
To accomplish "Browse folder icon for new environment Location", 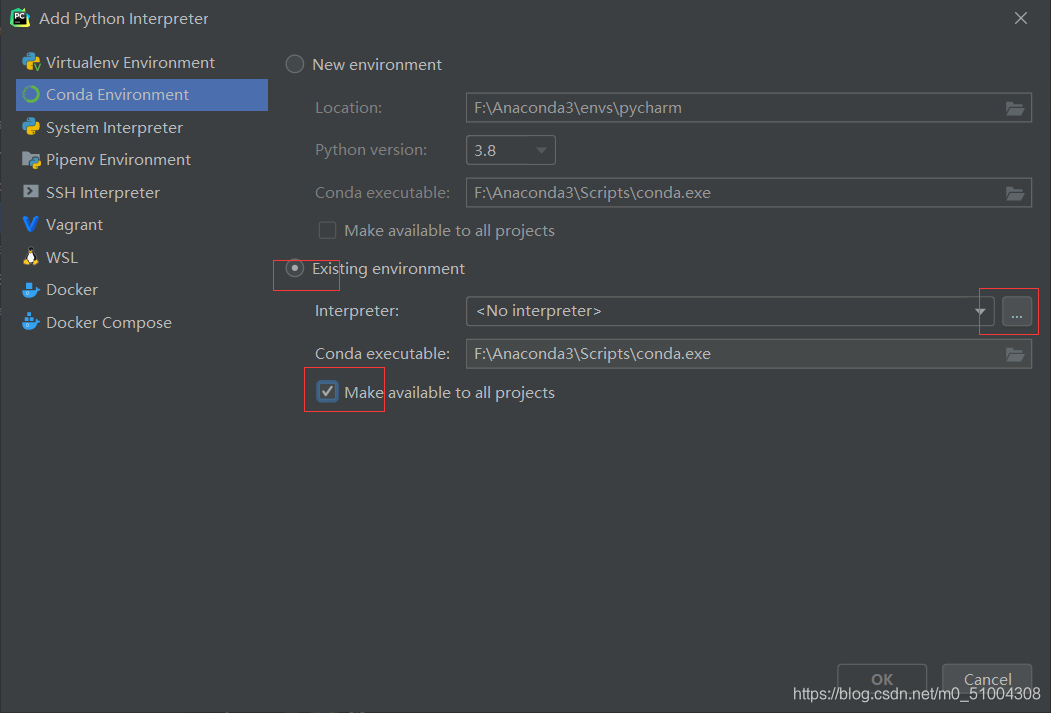I will pyautogui.click(x=1015, y=108).
